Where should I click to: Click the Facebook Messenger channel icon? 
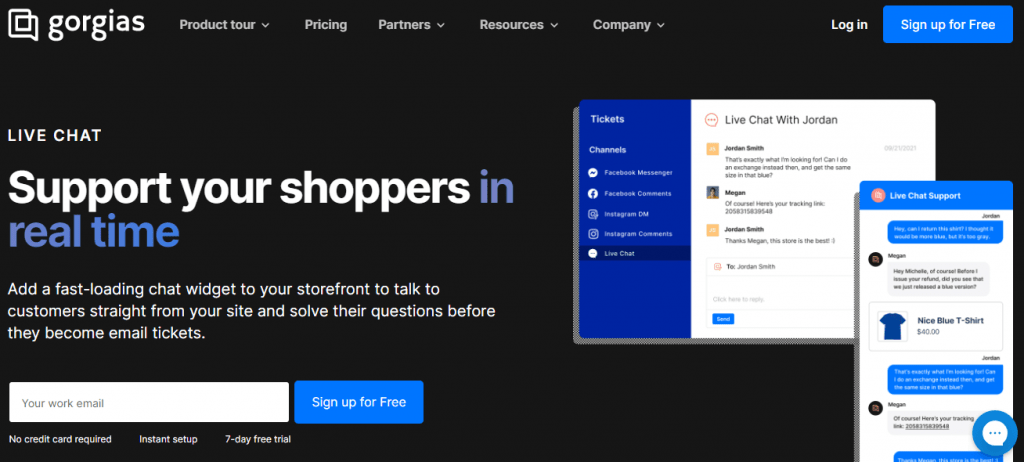[x=593, y=173]
